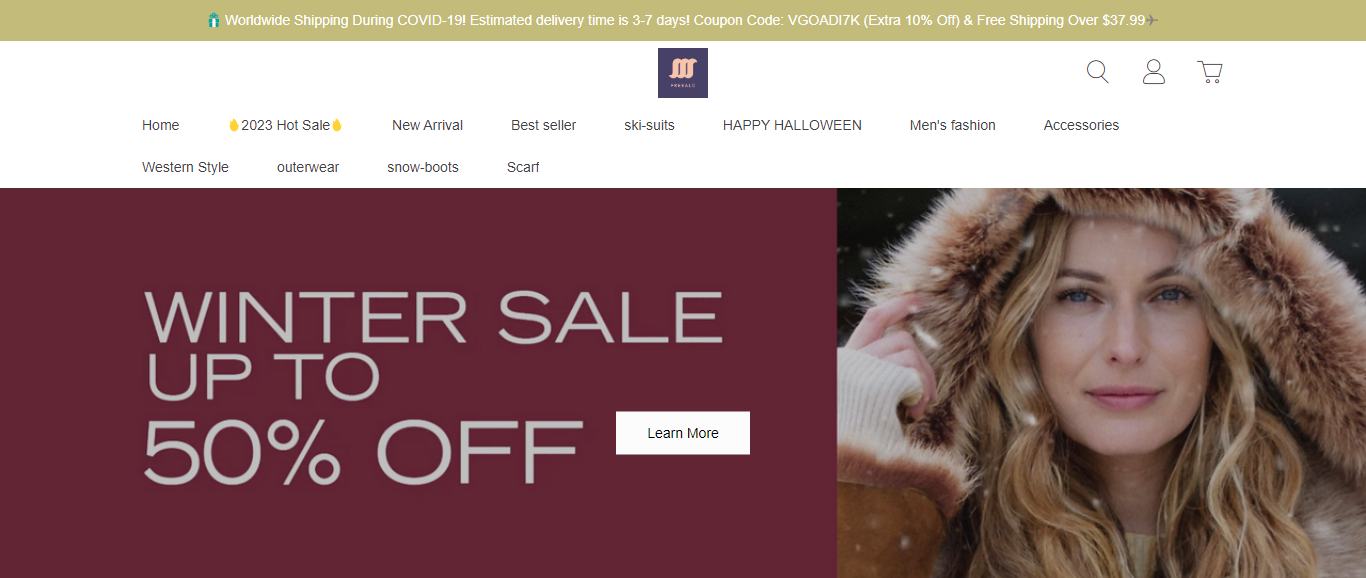Image resolution: width=1366 pixels, height=578 pixels.
Task: Click the gift icon in announcement bar
Action: pyautogui.click(x=214, y=20)
